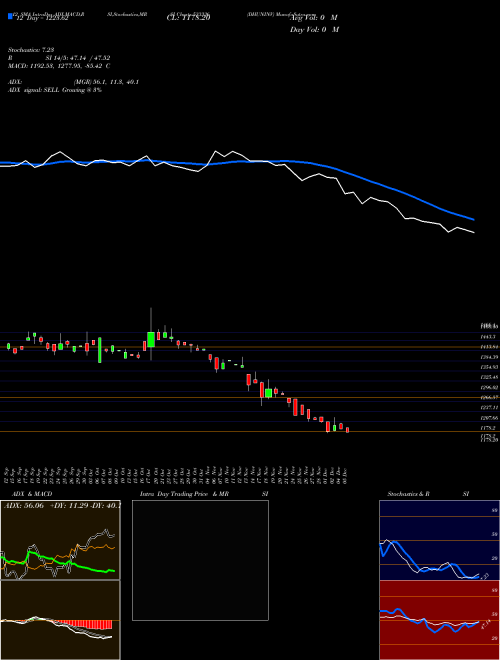
Task: Click the 1384.39 price axis label
Action: coord(489,357)
